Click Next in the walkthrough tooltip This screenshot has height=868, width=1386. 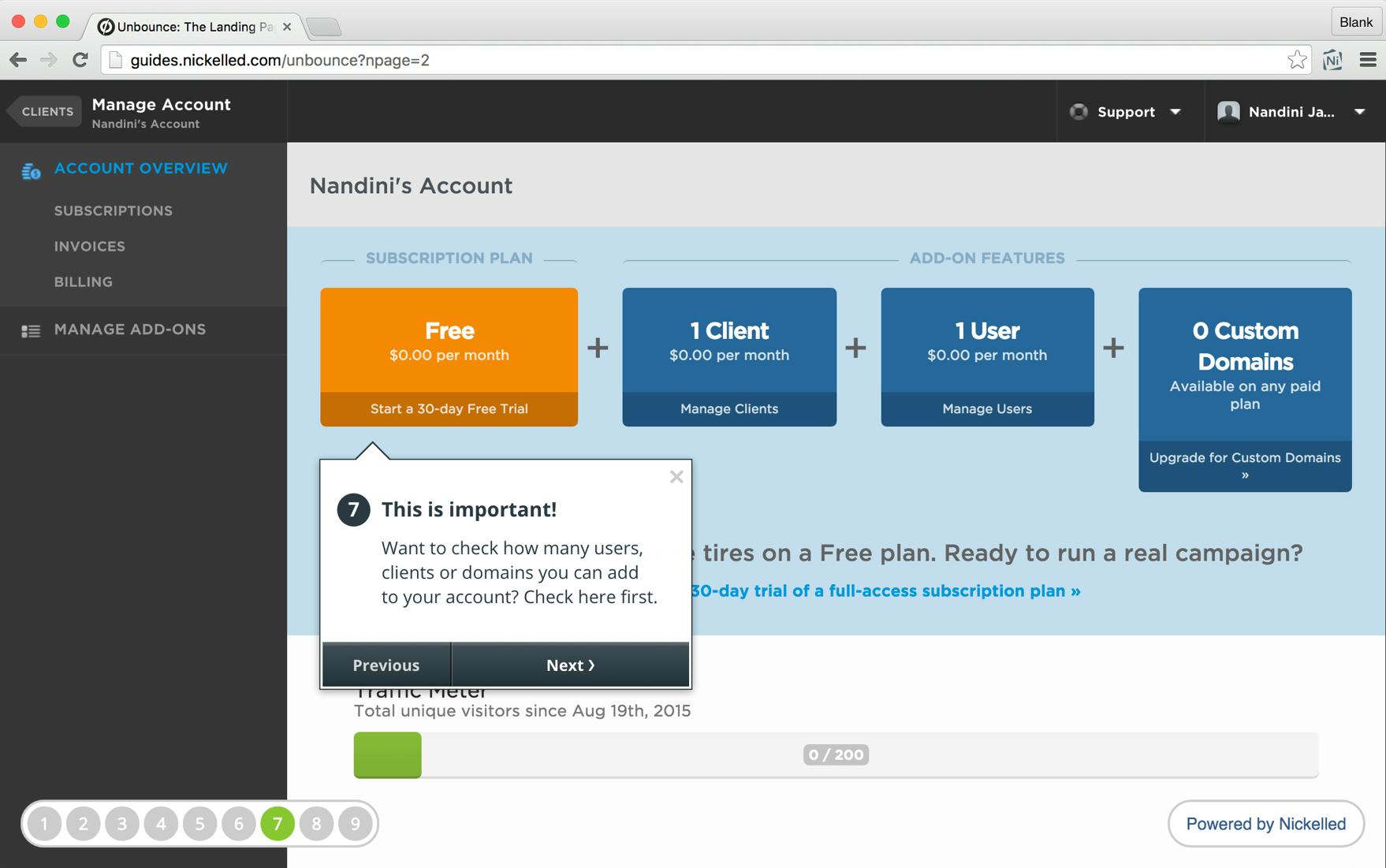point(570,665)
